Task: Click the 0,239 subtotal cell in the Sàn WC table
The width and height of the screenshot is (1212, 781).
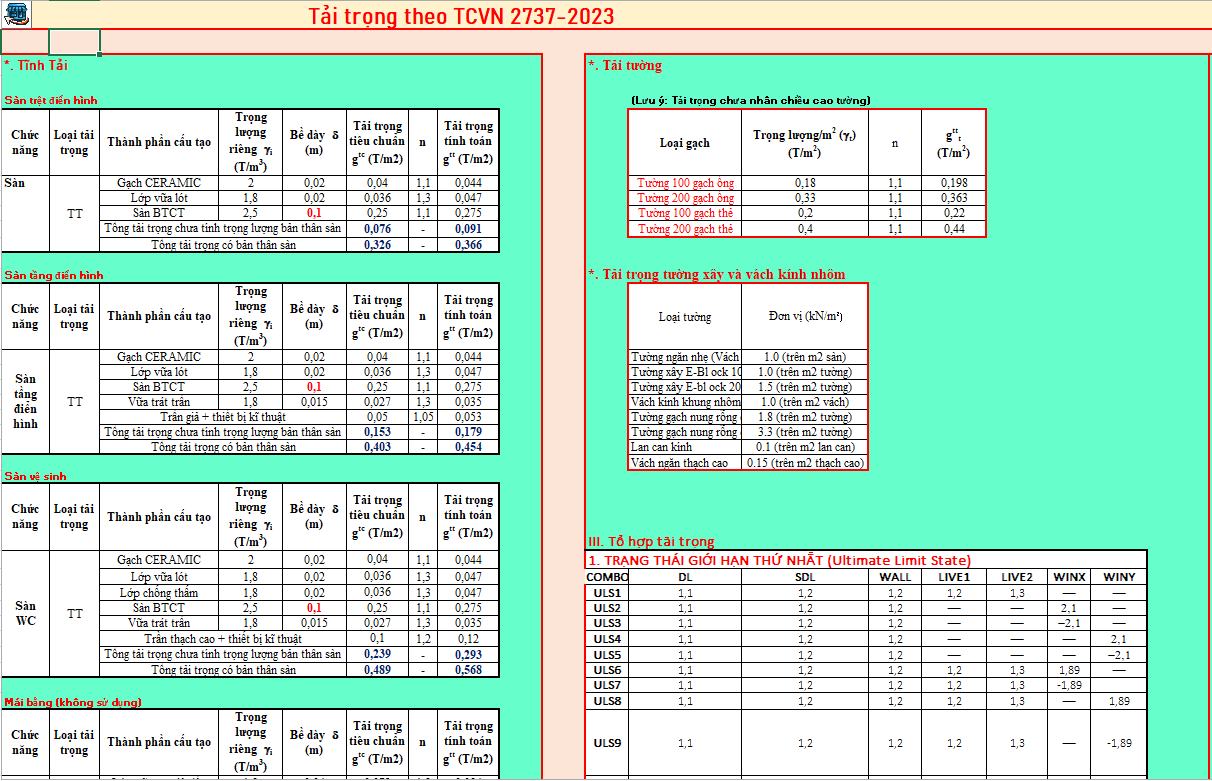Action: tap(377, 654)
